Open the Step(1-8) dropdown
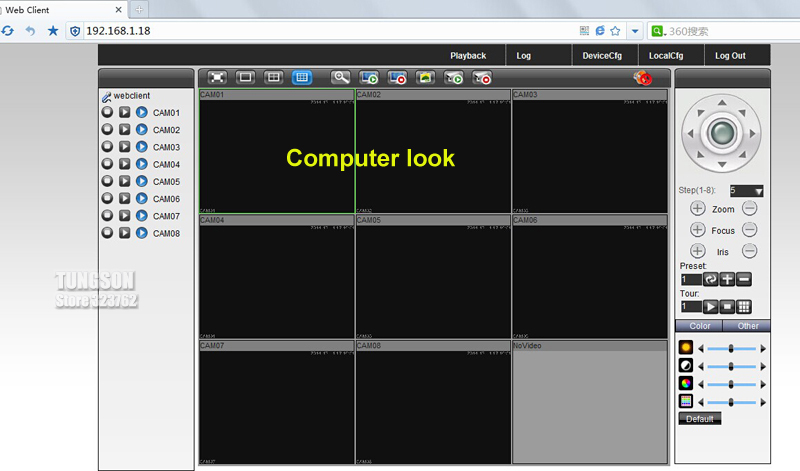The height and width of the screenshot is (471, 800). pyautogui.click(x=757, y=190)
